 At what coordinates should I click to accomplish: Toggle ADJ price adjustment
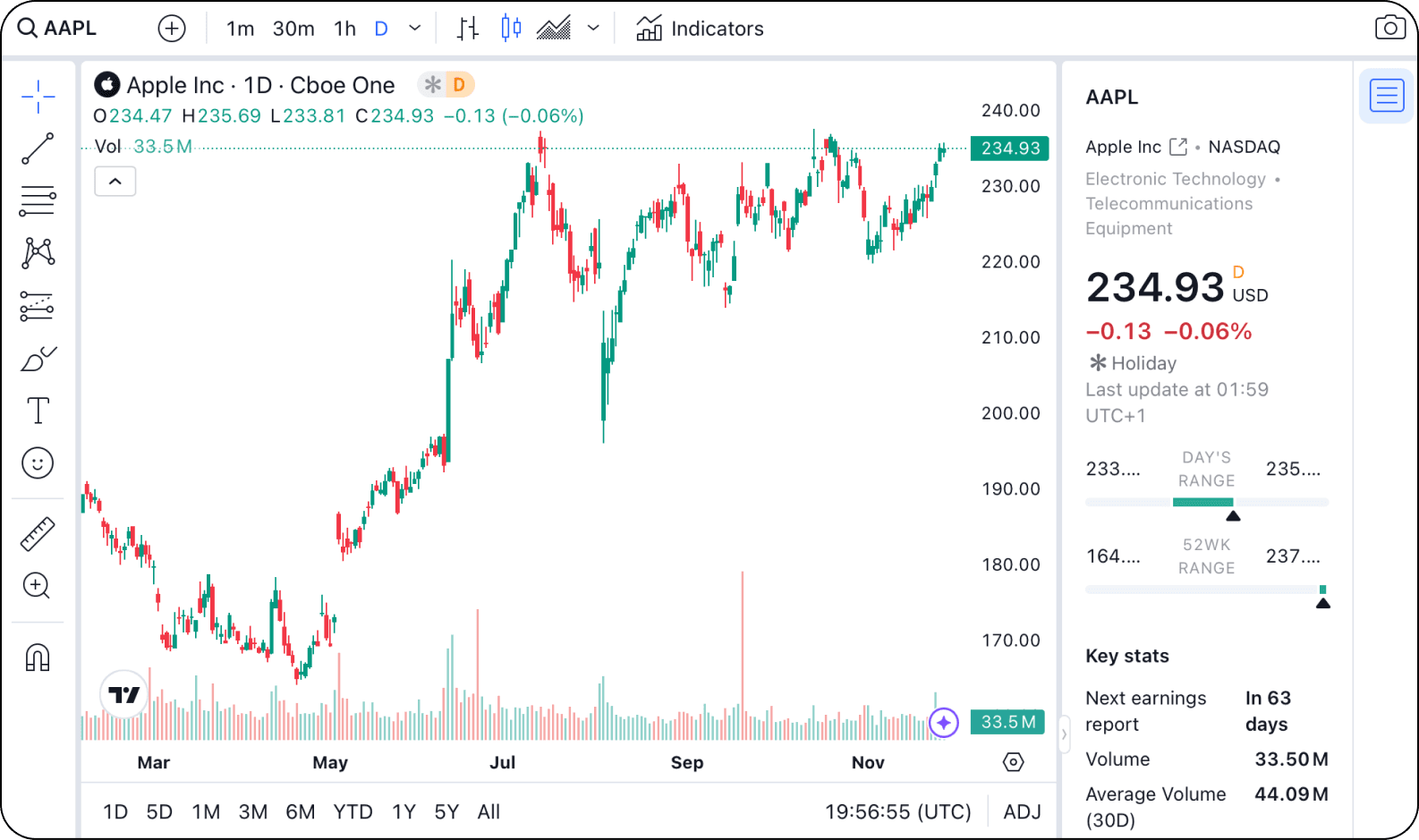tap(1022, 811)
